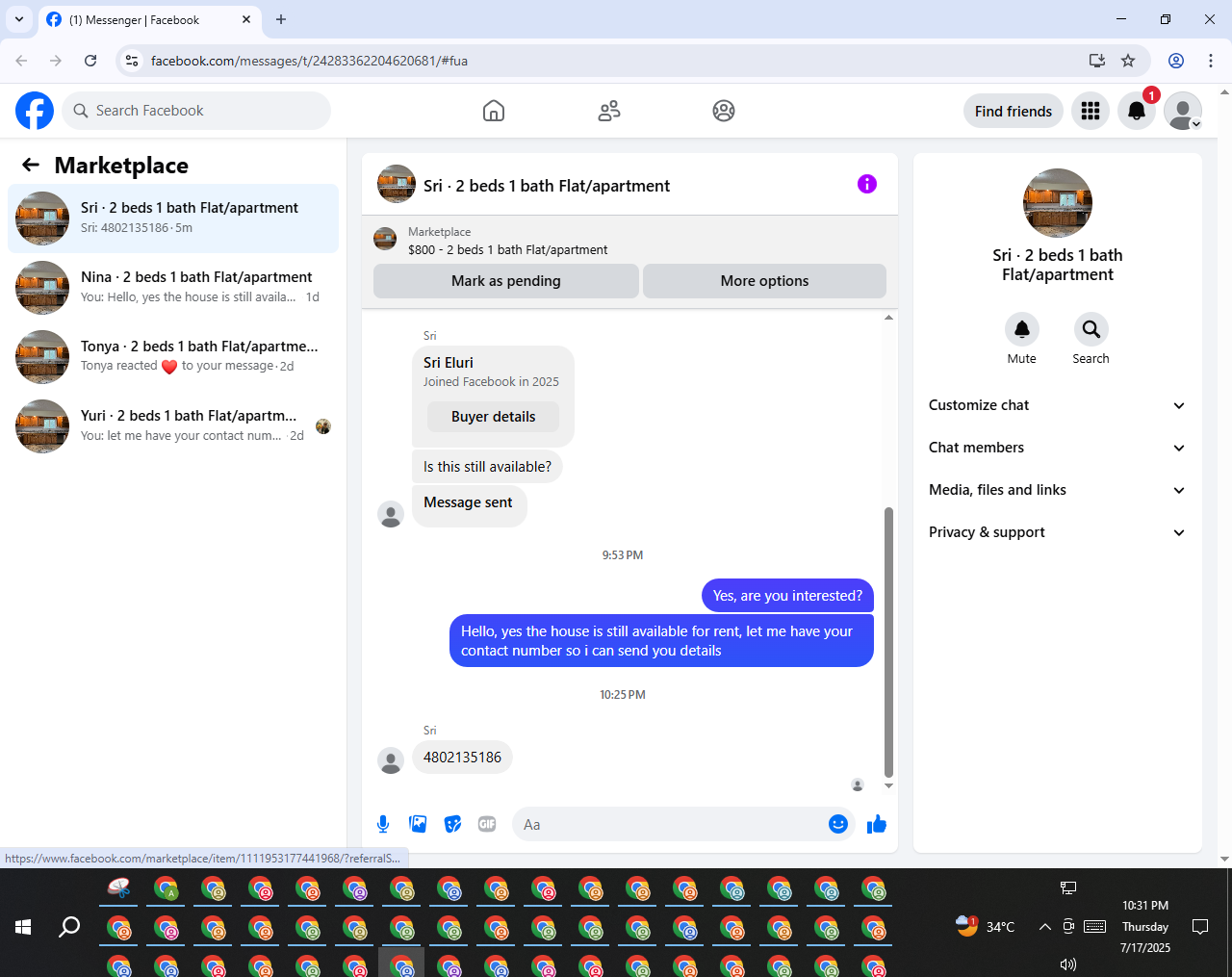View site information icon in address bar

133,61
